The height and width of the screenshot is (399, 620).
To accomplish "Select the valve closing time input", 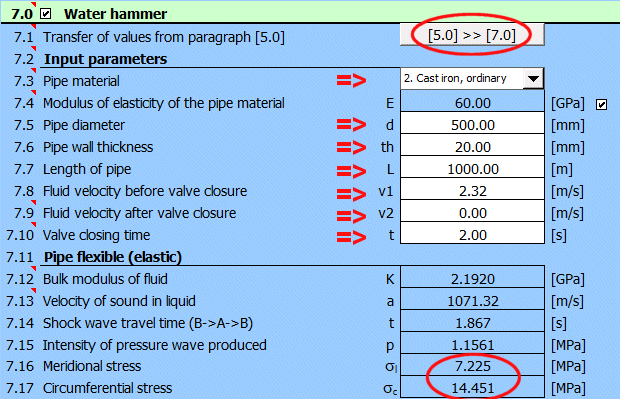I will 473,235.
